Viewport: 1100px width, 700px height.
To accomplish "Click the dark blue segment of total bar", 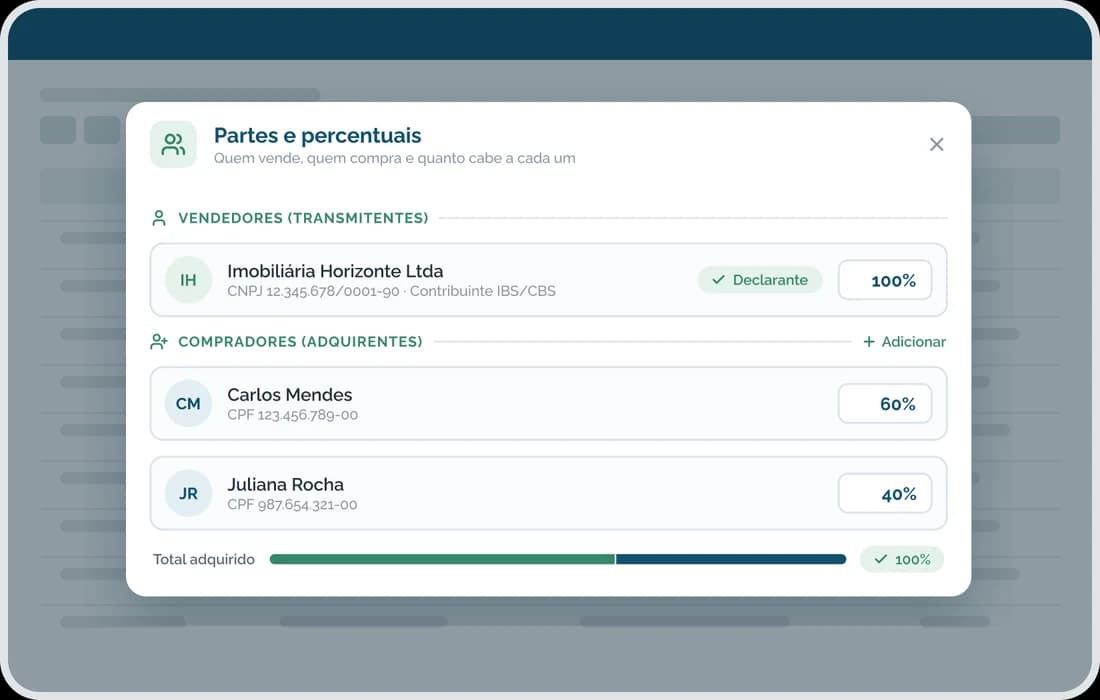I will 731,559.
